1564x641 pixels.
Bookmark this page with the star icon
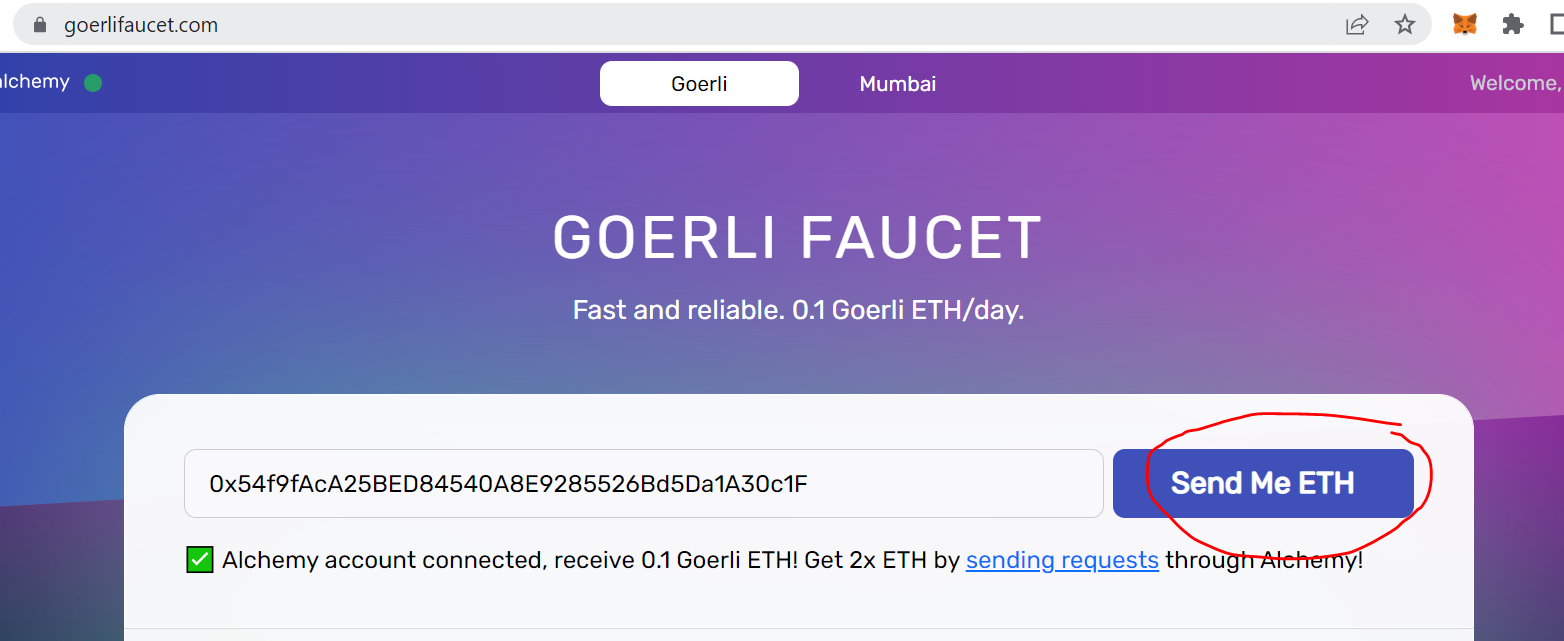coord(1405,25)
